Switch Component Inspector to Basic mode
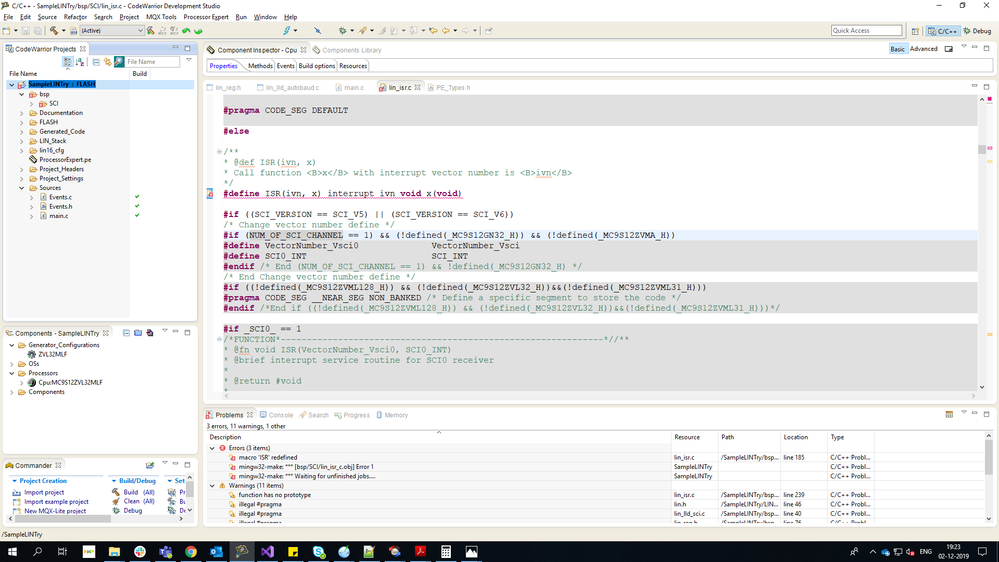Image resolution: width=999 pixels, height=562 pixels. click(x=897, y=49)
